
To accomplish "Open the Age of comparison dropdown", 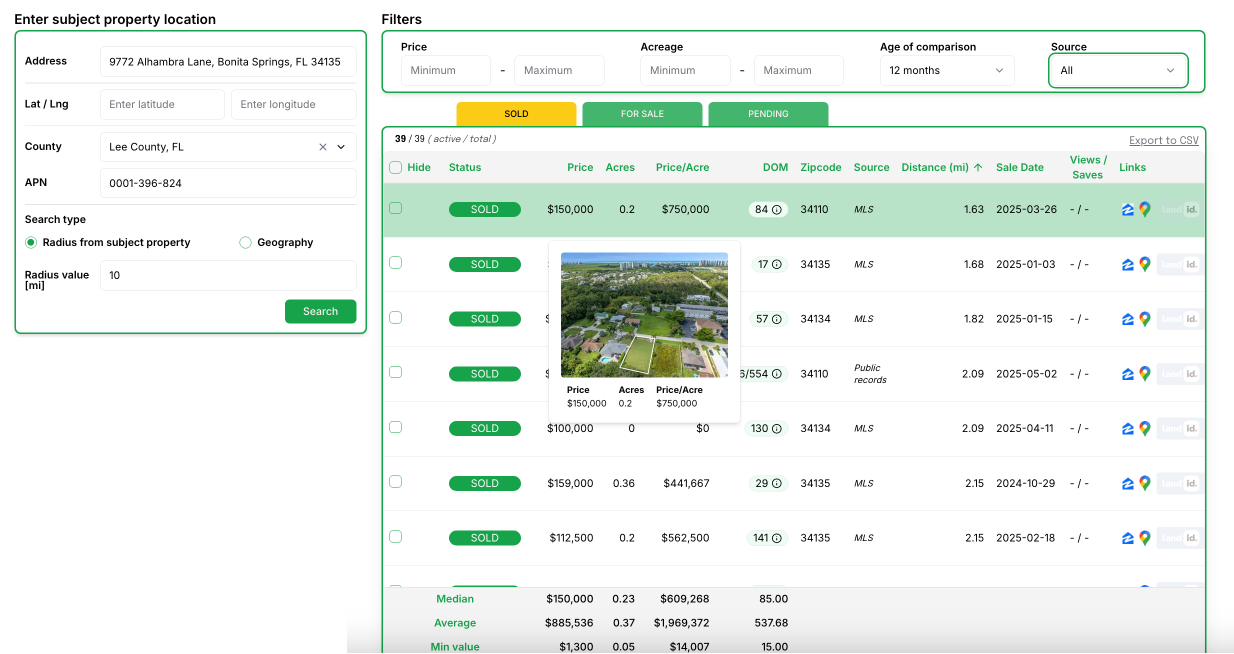I will coord(946,71).
